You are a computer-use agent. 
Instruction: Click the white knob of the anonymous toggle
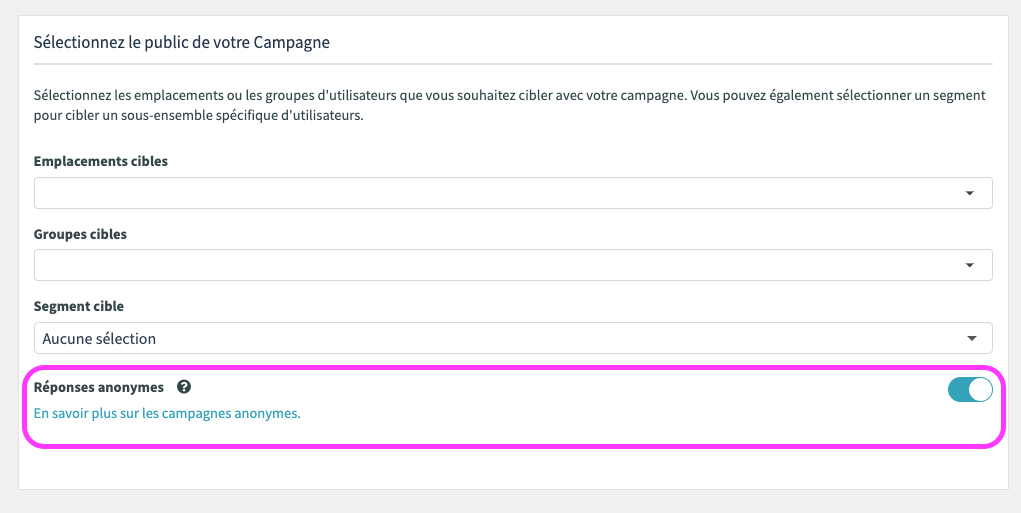(x=981, y=389)
